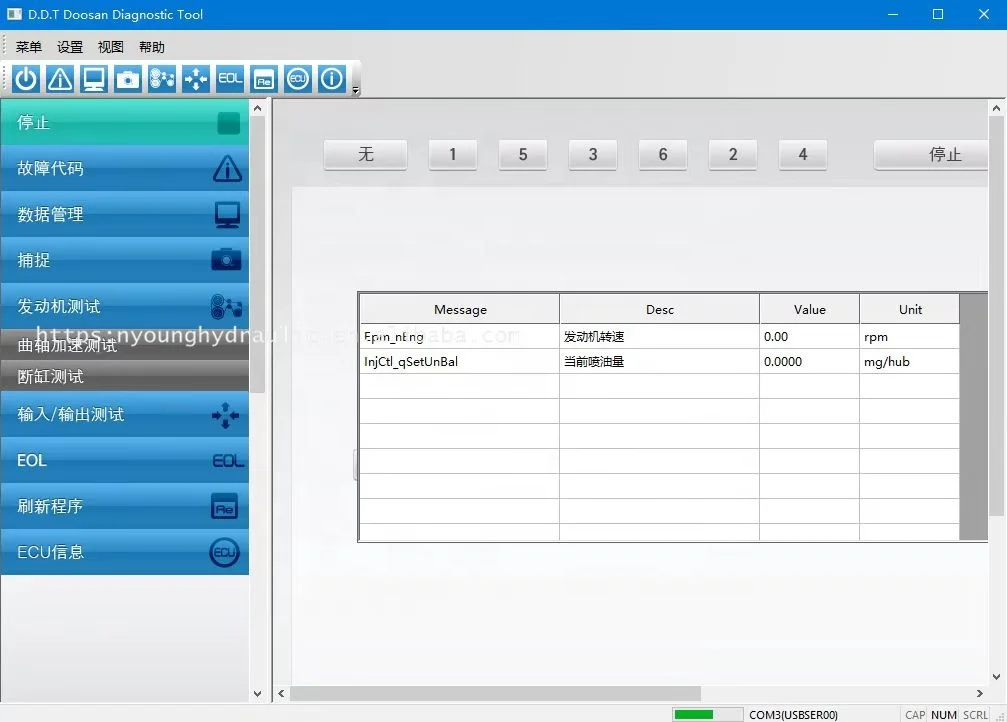This screenshot has width=1007, height=722.
Task: Open the info icon in the toolbar
Action: click(332, 79)
